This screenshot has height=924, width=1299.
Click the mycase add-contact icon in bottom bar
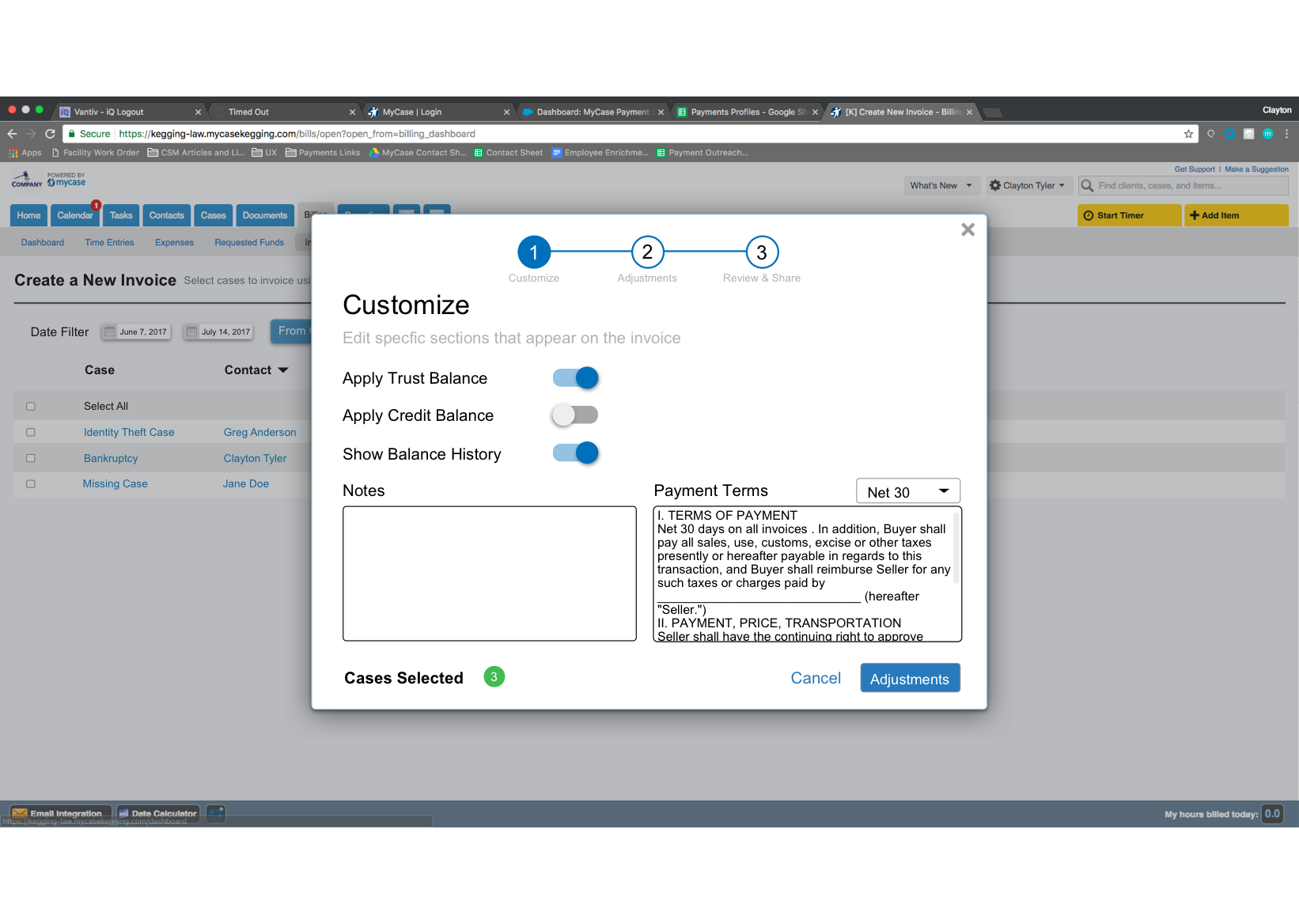pos(216,813)
